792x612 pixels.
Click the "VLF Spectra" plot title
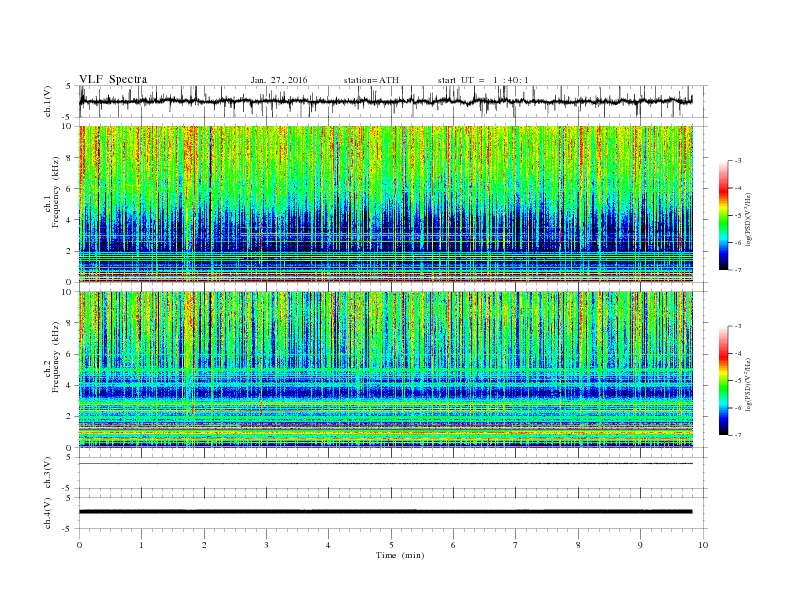(113, 79)
